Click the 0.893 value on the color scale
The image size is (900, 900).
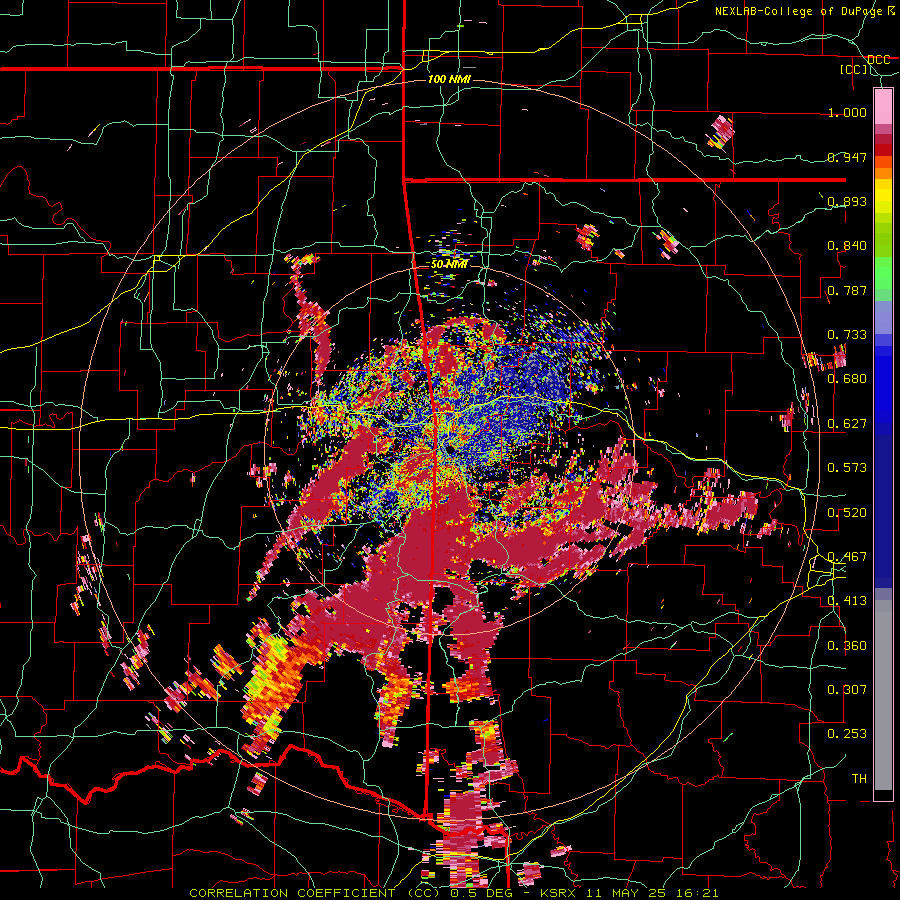[847, 201]
